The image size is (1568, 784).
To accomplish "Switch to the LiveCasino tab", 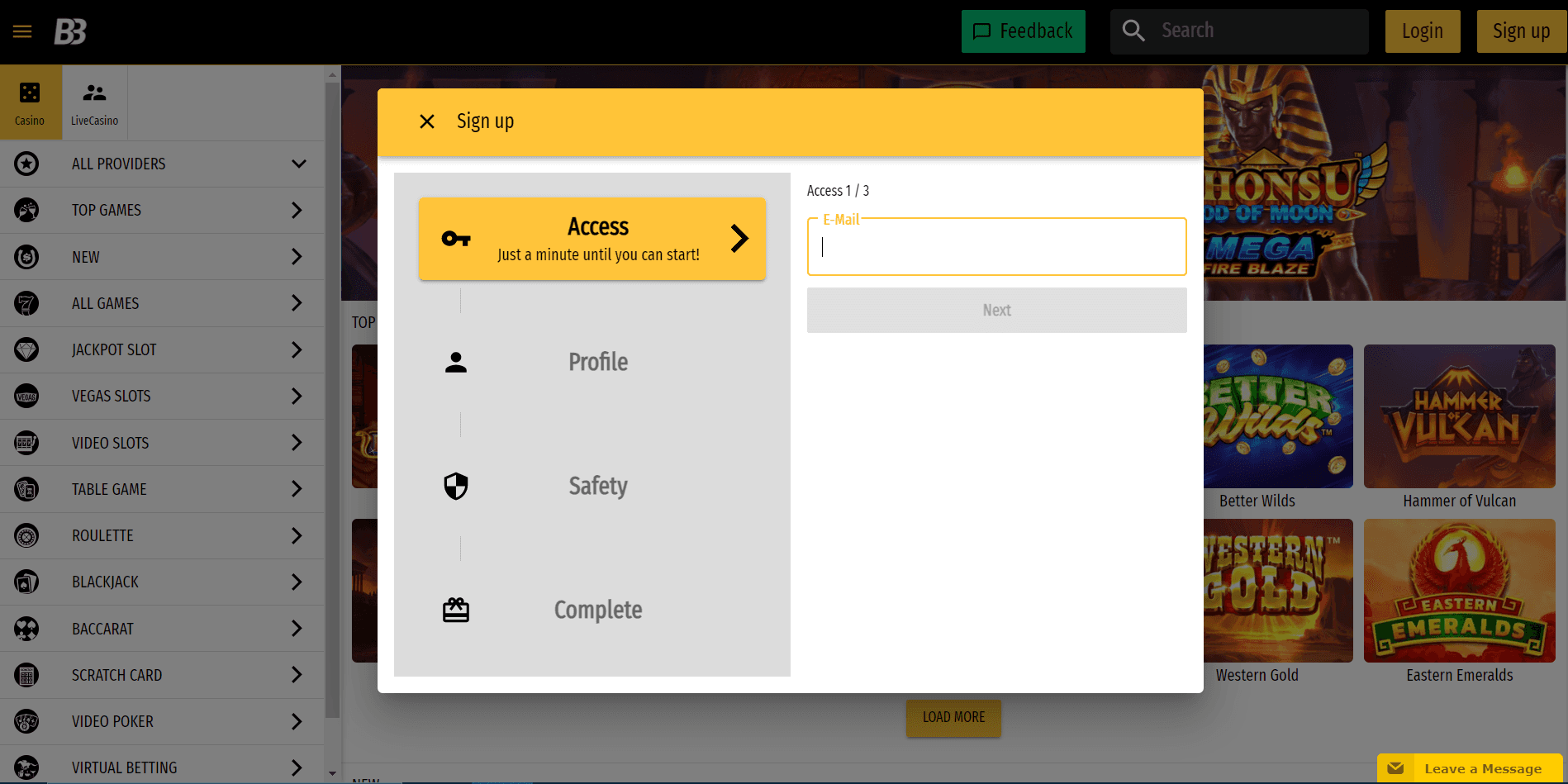I will pyautogui.click(x=94, y=102).
